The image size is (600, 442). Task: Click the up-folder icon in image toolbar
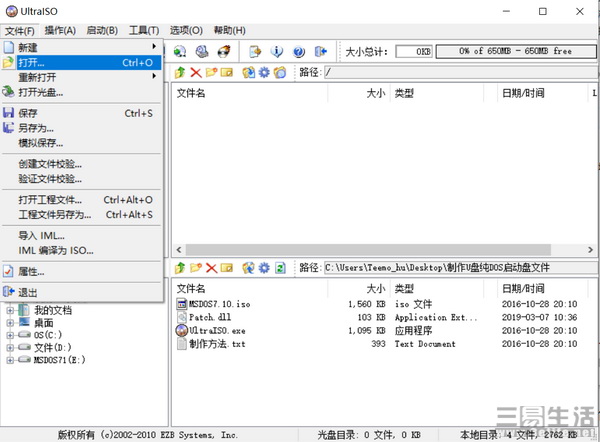click(x=180, y=72)
